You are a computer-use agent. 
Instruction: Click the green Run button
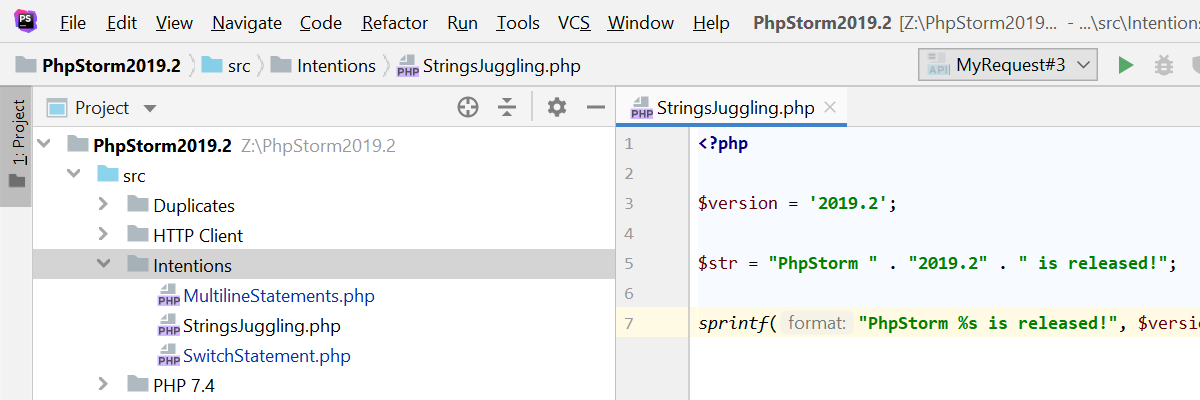(x=1126, y=66)
